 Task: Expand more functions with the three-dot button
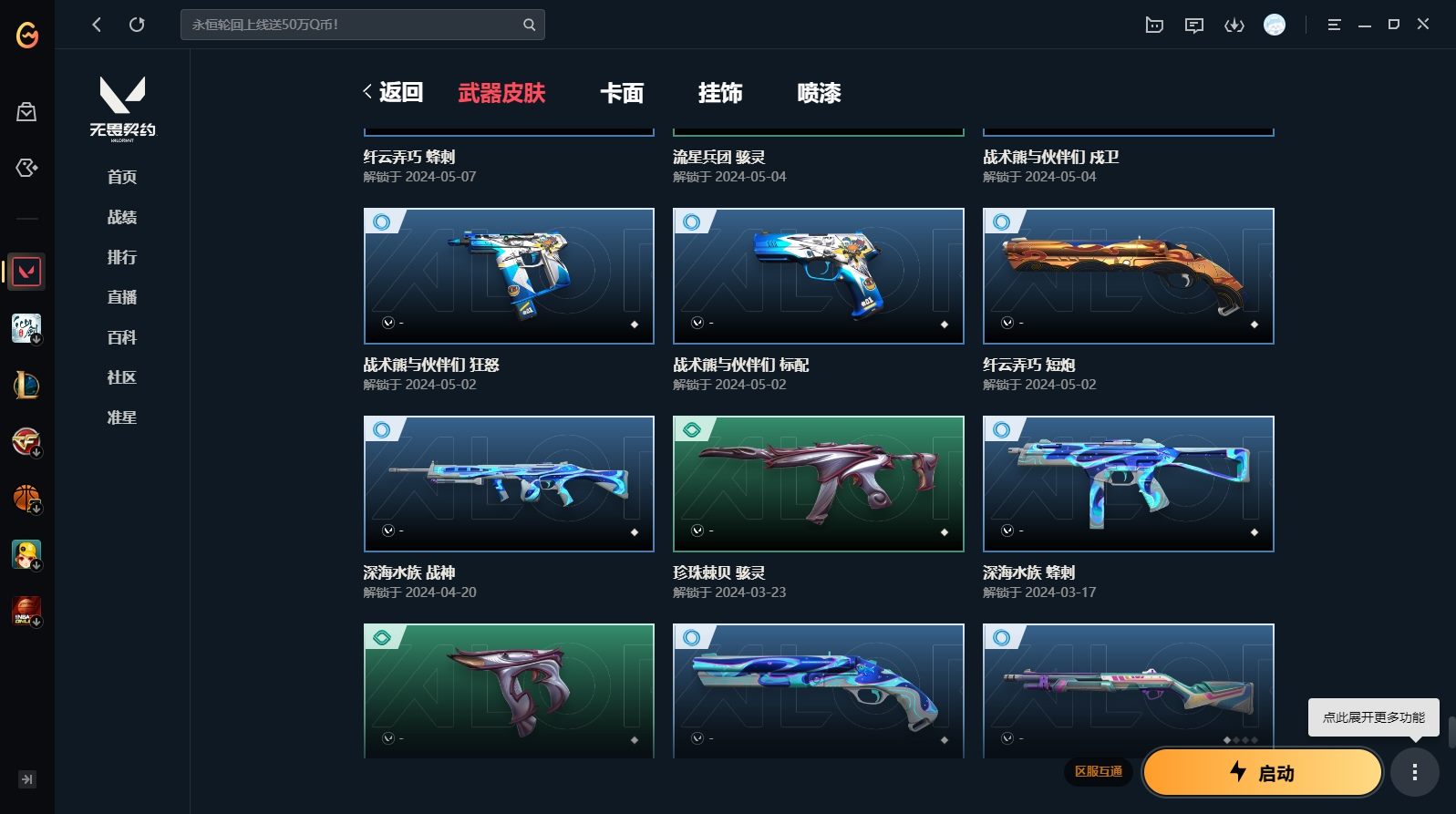point(1414,773)
